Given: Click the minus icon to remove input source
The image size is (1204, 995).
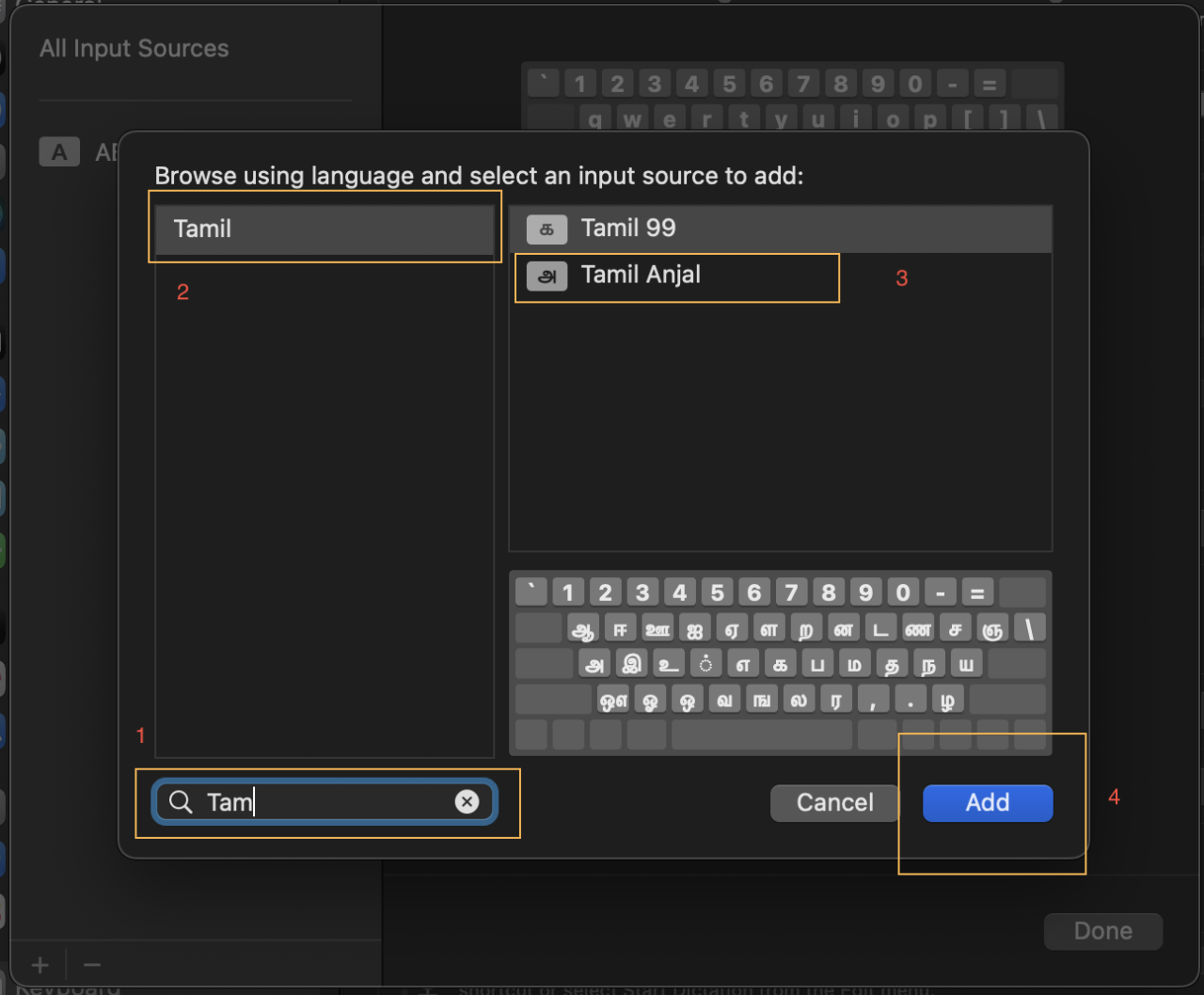Looking at the screenshot, I should [x=91, y=965].
